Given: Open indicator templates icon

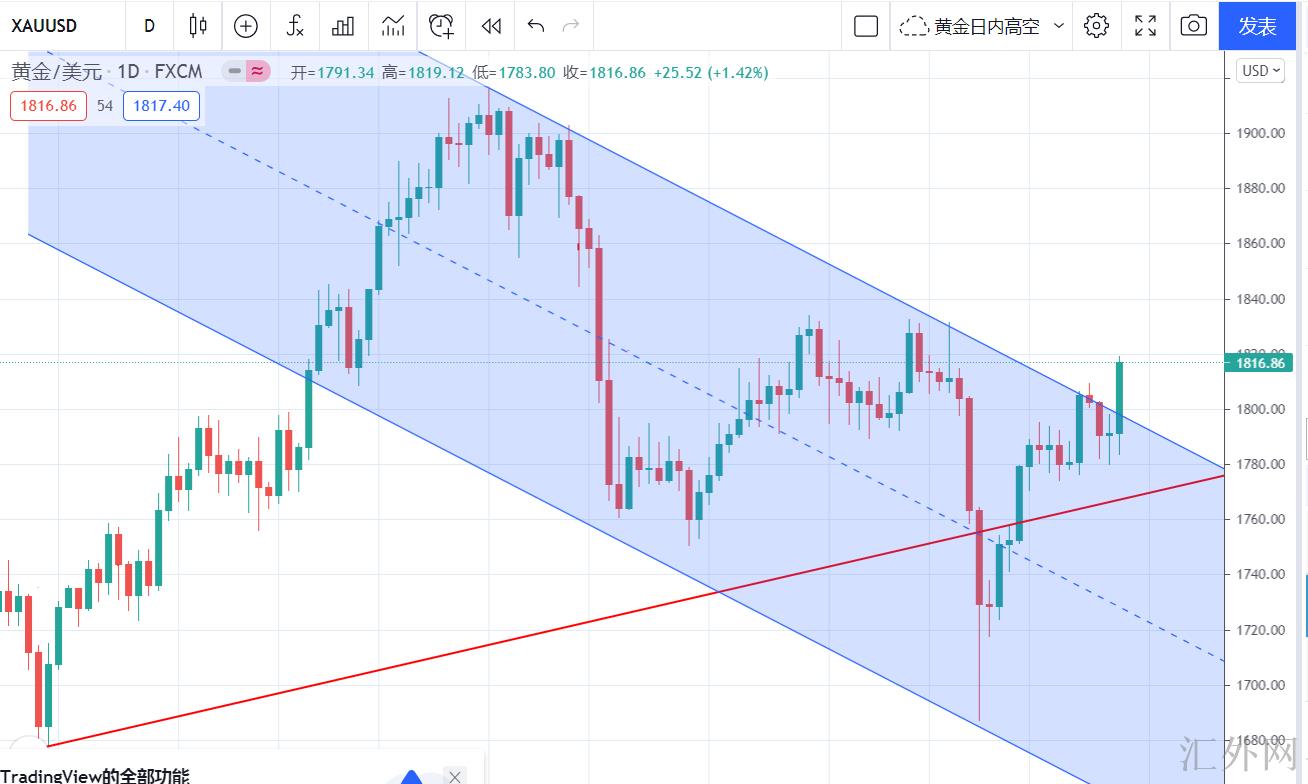Looking at the screenshot, I should pyautogui.click(x=392, y=26).
